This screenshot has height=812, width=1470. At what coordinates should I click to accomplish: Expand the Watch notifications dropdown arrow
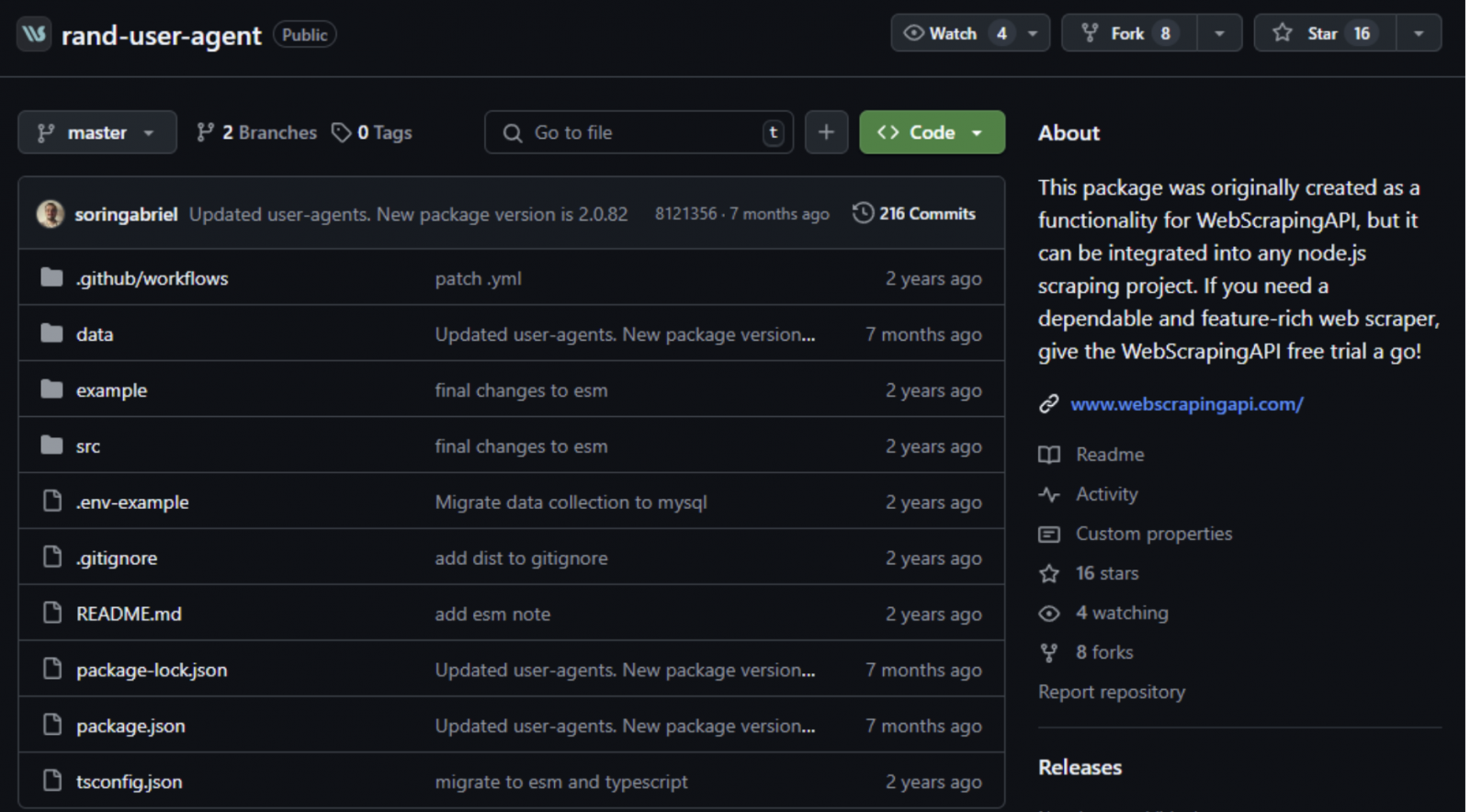click(x=1033, y=33)
